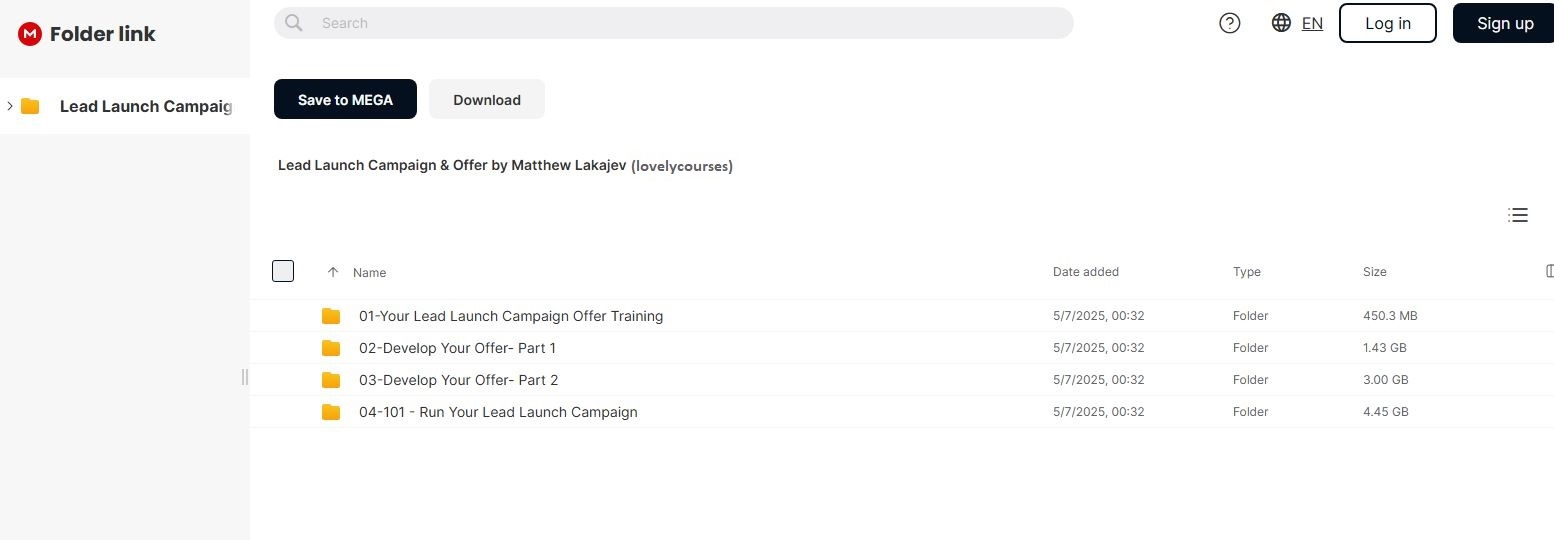This screenshot has height=540, width=1554.
Task: Tick the select-all checkbox in header
Action: [x=283, y=271]
